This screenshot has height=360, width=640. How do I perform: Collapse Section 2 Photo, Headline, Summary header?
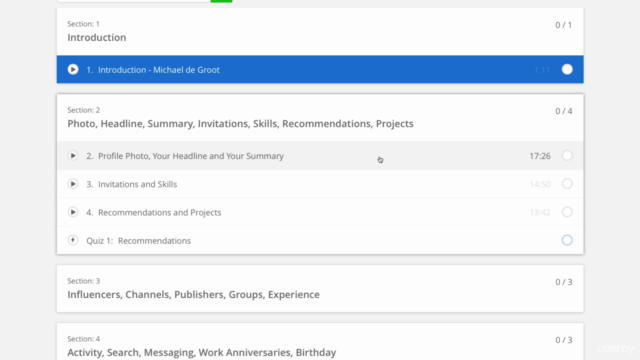click(320, 118)
